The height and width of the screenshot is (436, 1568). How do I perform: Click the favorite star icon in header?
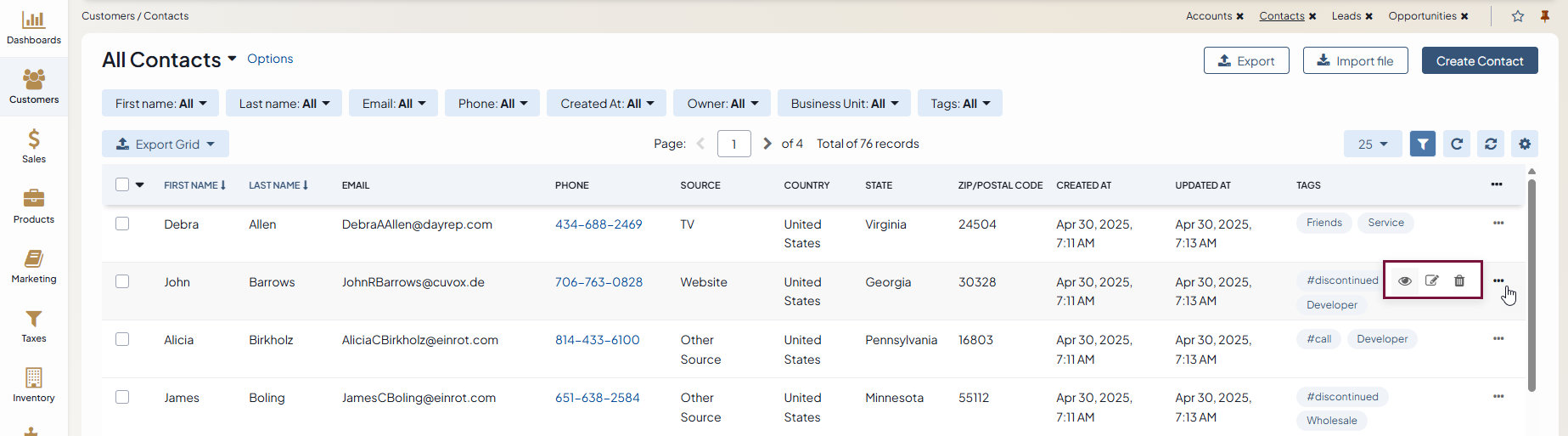pyautogui.click(x=1518, y=16)
